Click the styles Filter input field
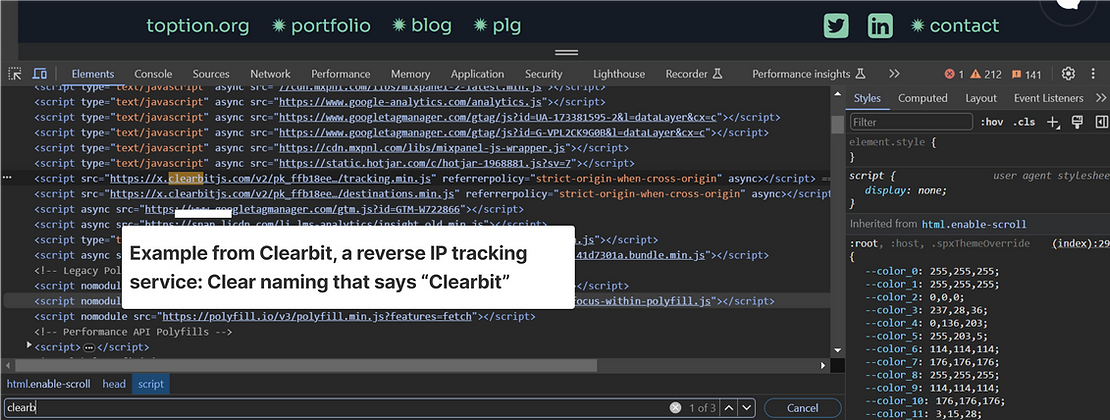The width and height of the screenshot is (1110, 420). [x=912, y=122]
